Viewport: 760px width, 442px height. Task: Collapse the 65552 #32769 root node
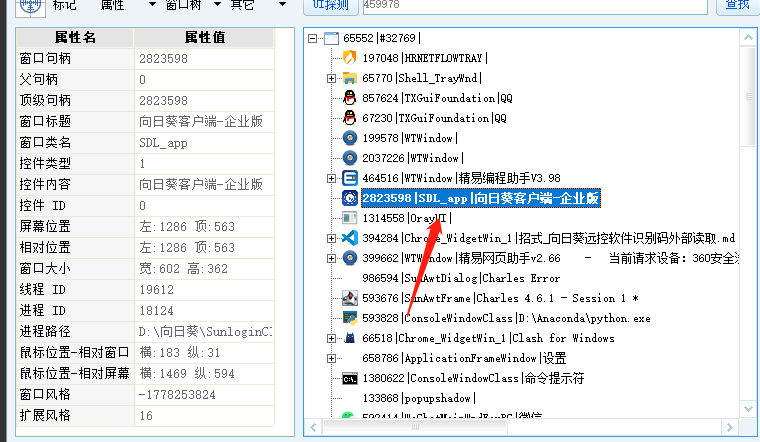[x=313, y=38]
